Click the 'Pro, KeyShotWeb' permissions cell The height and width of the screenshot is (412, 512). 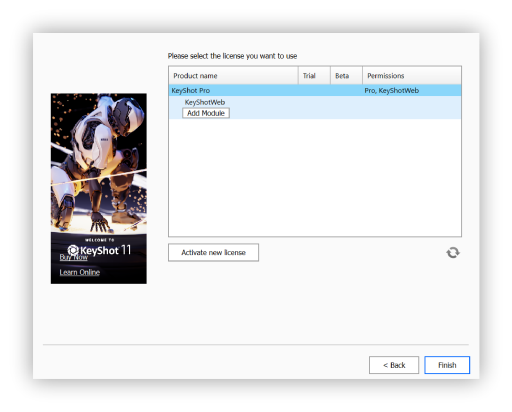click(391, 90)
